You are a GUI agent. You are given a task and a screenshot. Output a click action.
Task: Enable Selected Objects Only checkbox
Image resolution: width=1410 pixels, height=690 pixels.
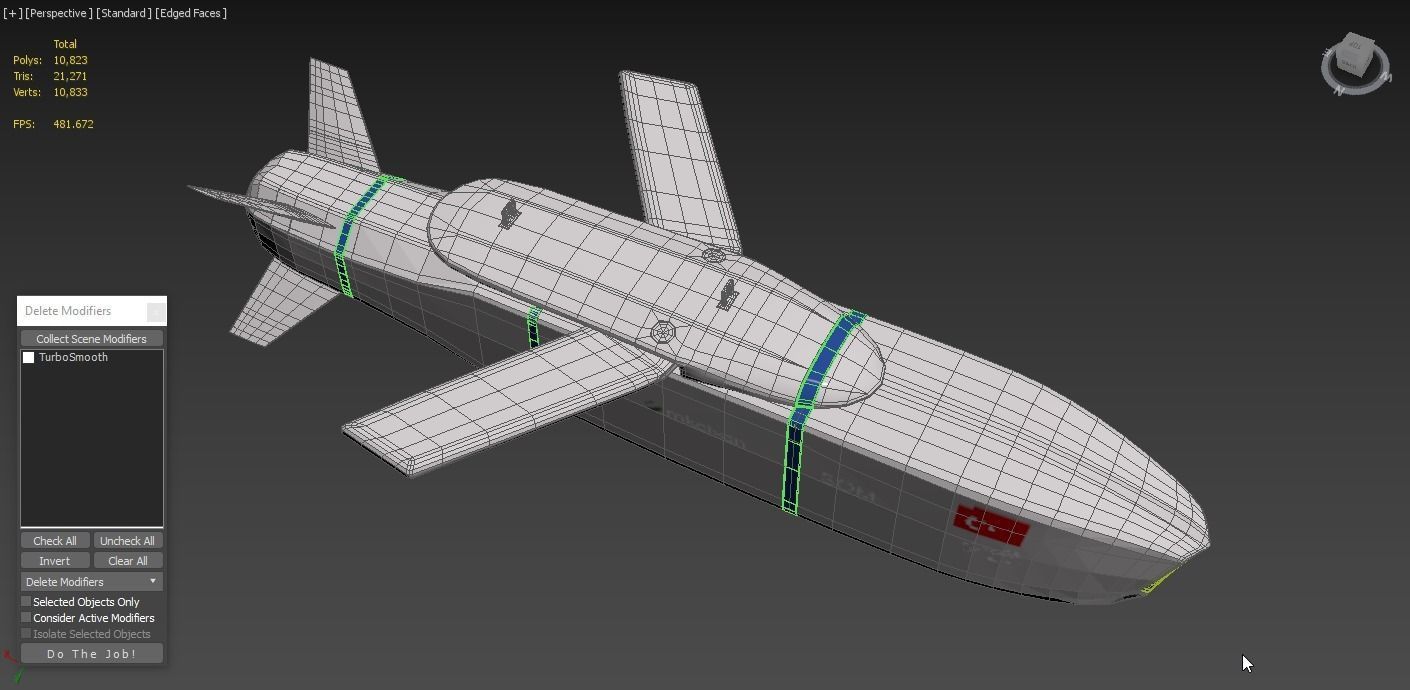coord(26,602)
